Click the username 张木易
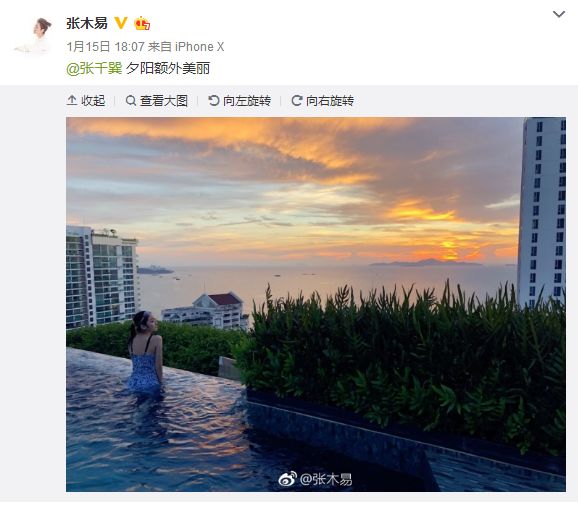This screenshot has width=578, height=505. [x=87, y=23]
